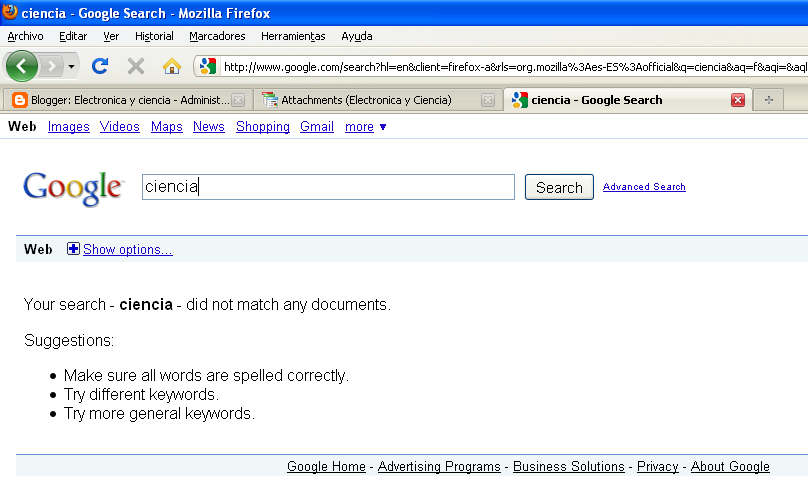The width and height of the screenshot is (808, 488).
Task: Open the Gmail link
Action: pyautogui.click(x=317, y=127)
